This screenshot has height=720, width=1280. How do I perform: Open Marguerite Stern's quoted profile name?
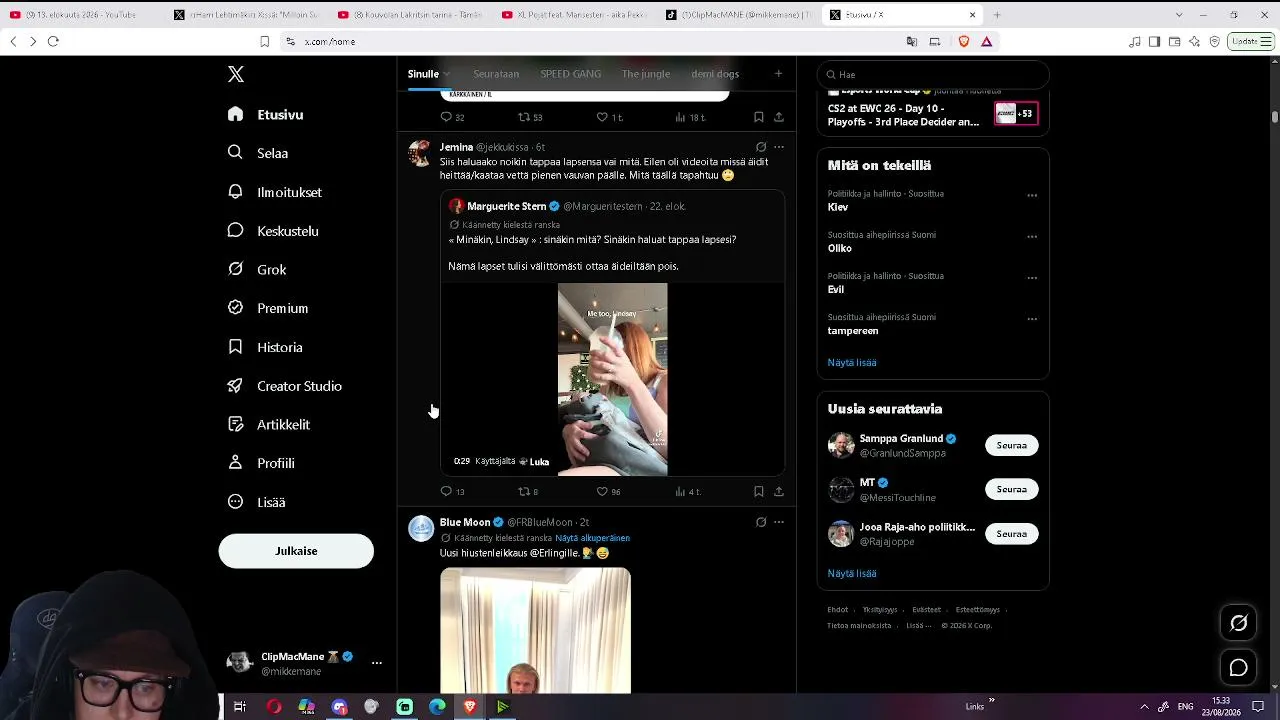507,206
